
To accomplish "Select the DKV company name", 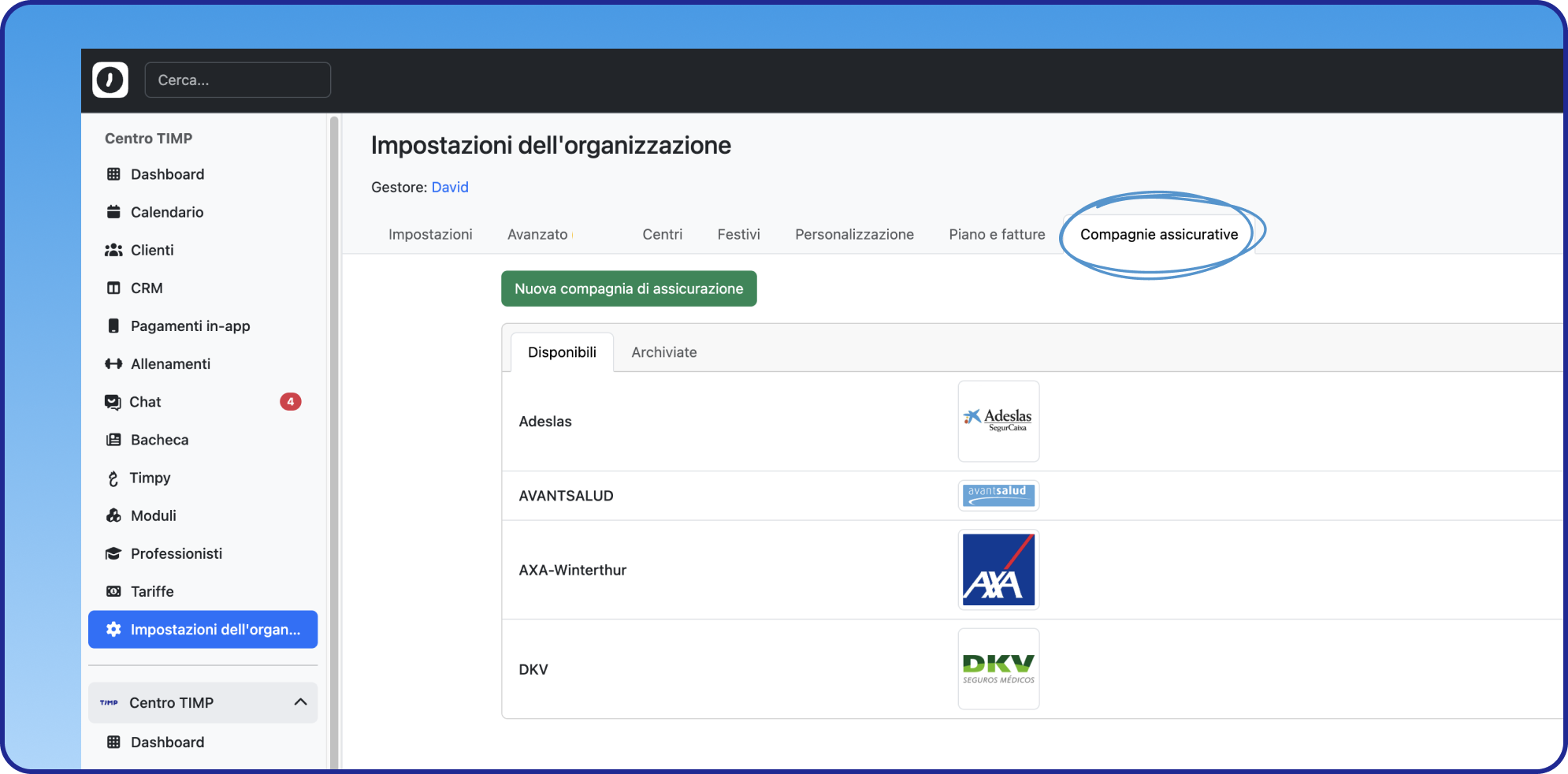I will point(533,669).
